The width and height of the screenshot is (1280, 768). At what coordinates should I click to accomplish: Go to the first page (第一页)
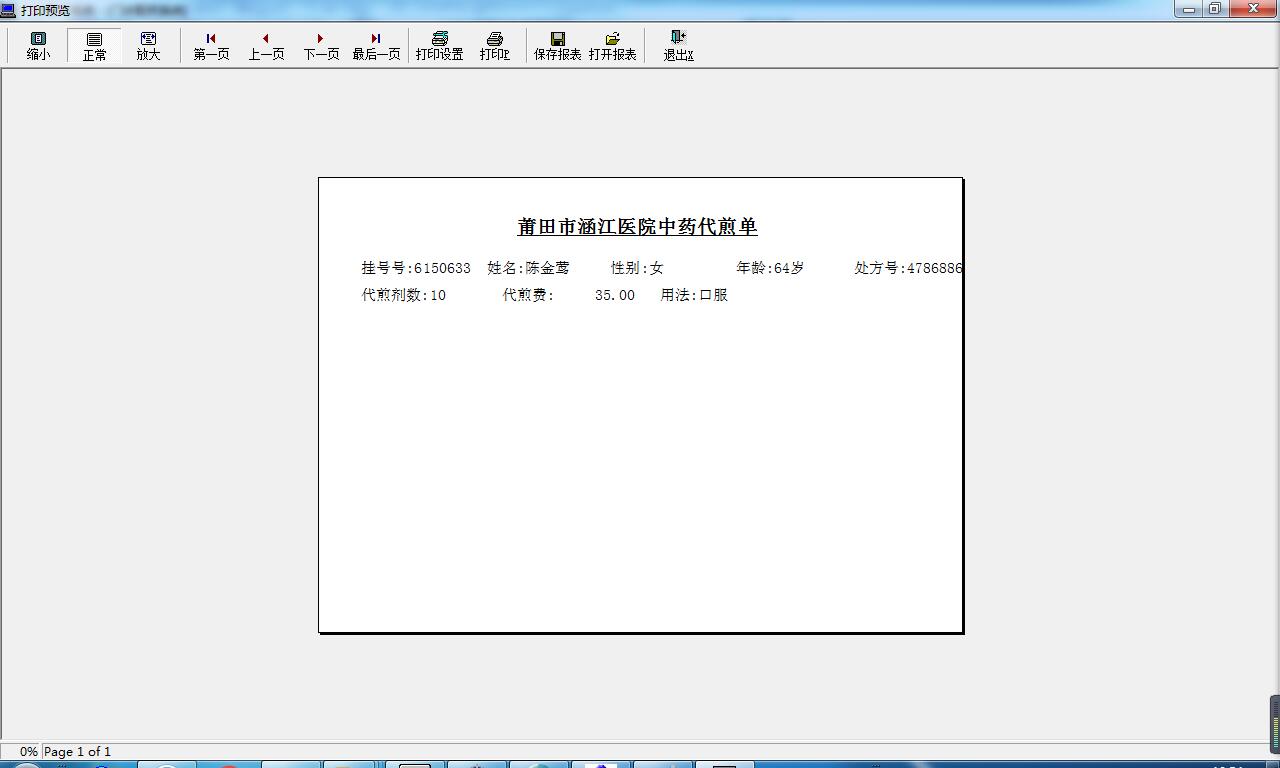coord(211,46)
